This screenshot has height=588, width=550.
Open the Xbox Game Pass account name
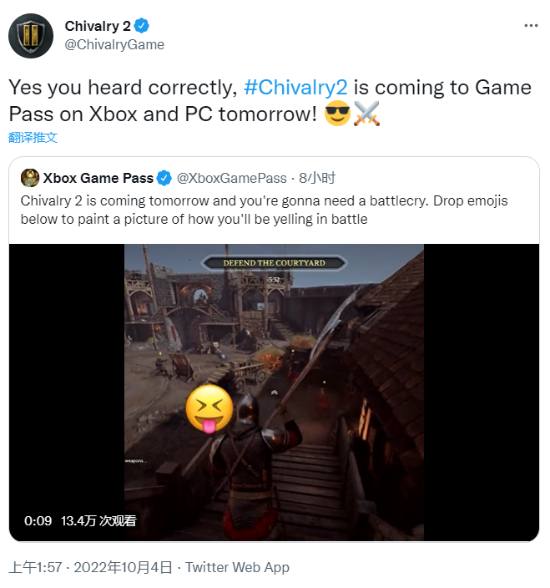[x=98, y=178]
